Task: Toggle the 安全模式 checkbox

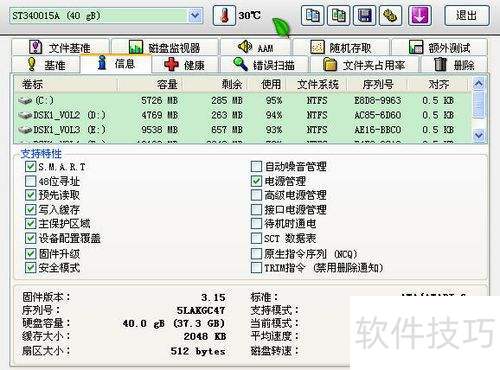Action: 30,267
